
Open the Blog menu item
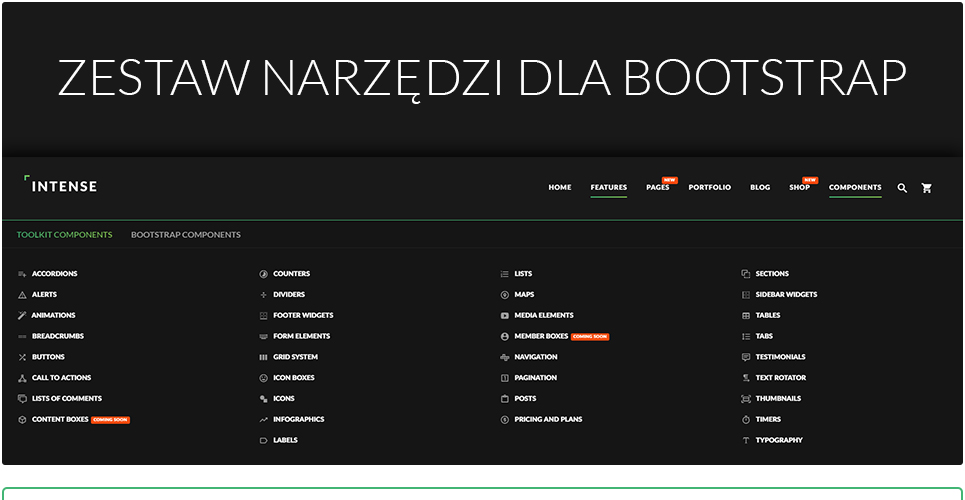[x=760, y=187]
